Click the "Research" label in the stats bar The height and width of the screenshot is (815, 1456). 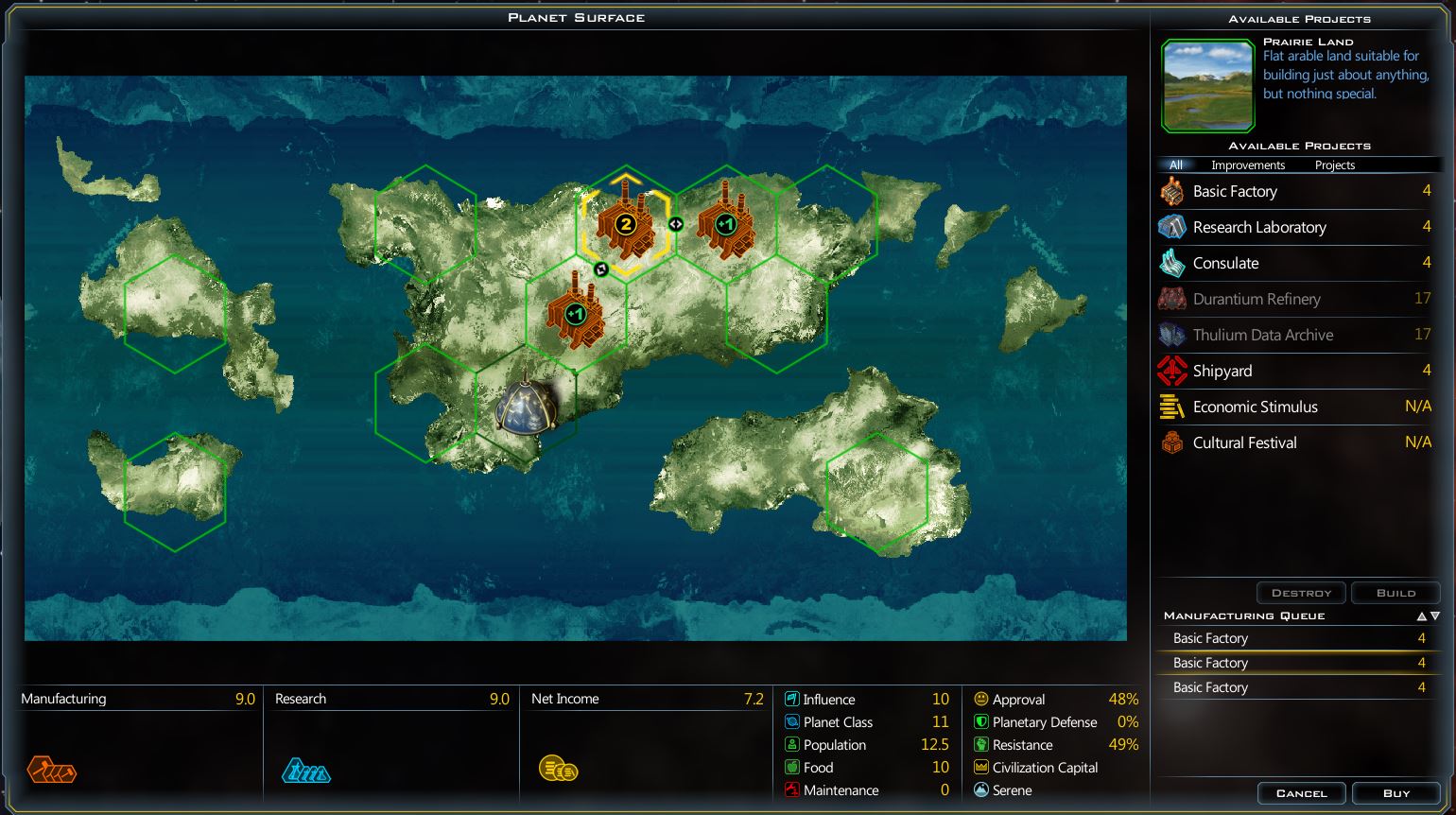(x=301, y=699)
